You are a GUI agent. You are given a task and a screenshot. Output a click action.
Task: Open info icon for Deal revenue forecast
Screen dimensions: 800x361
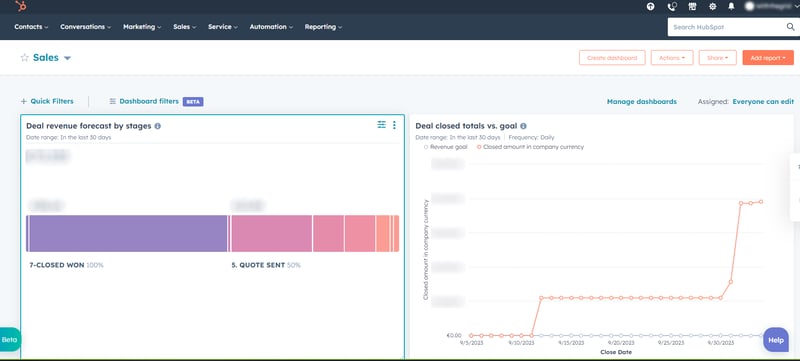(x=158, y=126)
